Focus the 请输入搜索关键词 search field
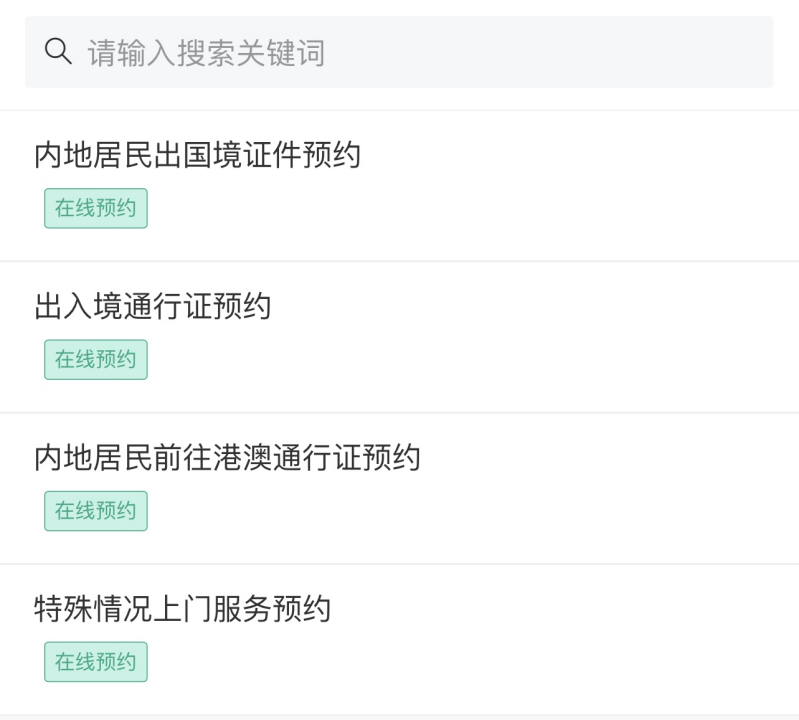The width and height of the screenshot is (799, 720). (399, 52)
